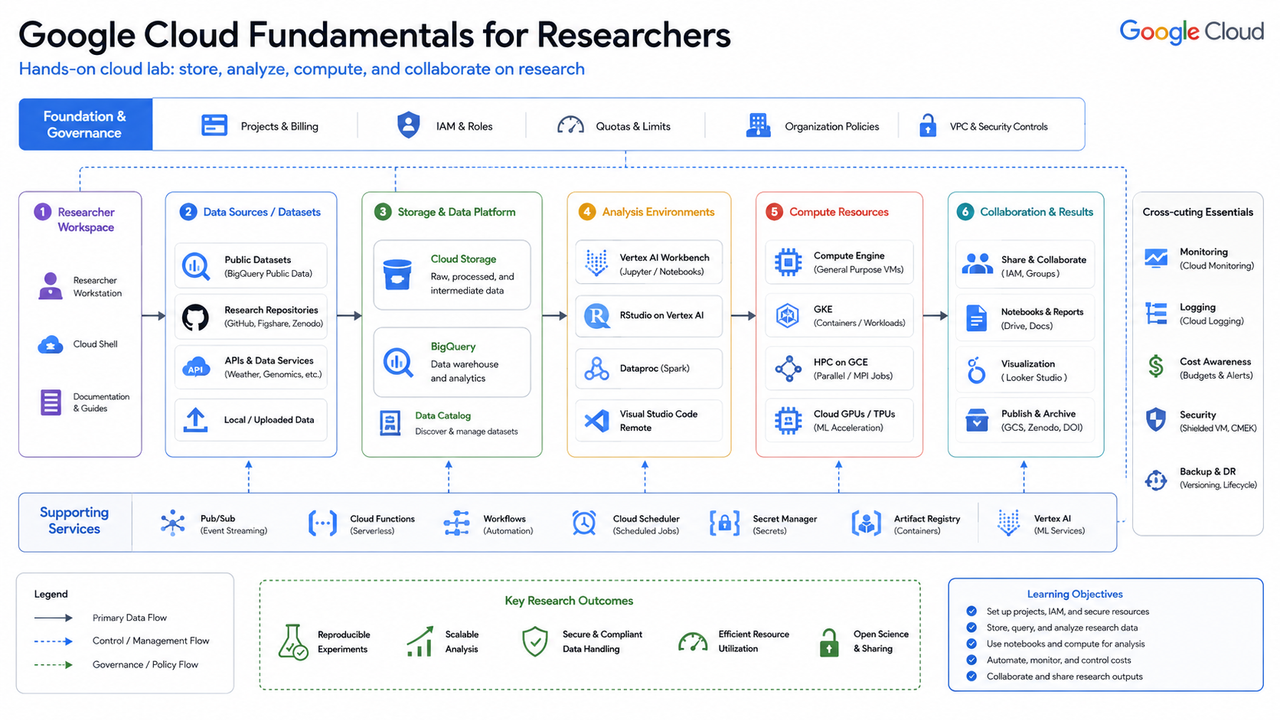Click the RStudio on Vertex AI icon

pos(597,316)
